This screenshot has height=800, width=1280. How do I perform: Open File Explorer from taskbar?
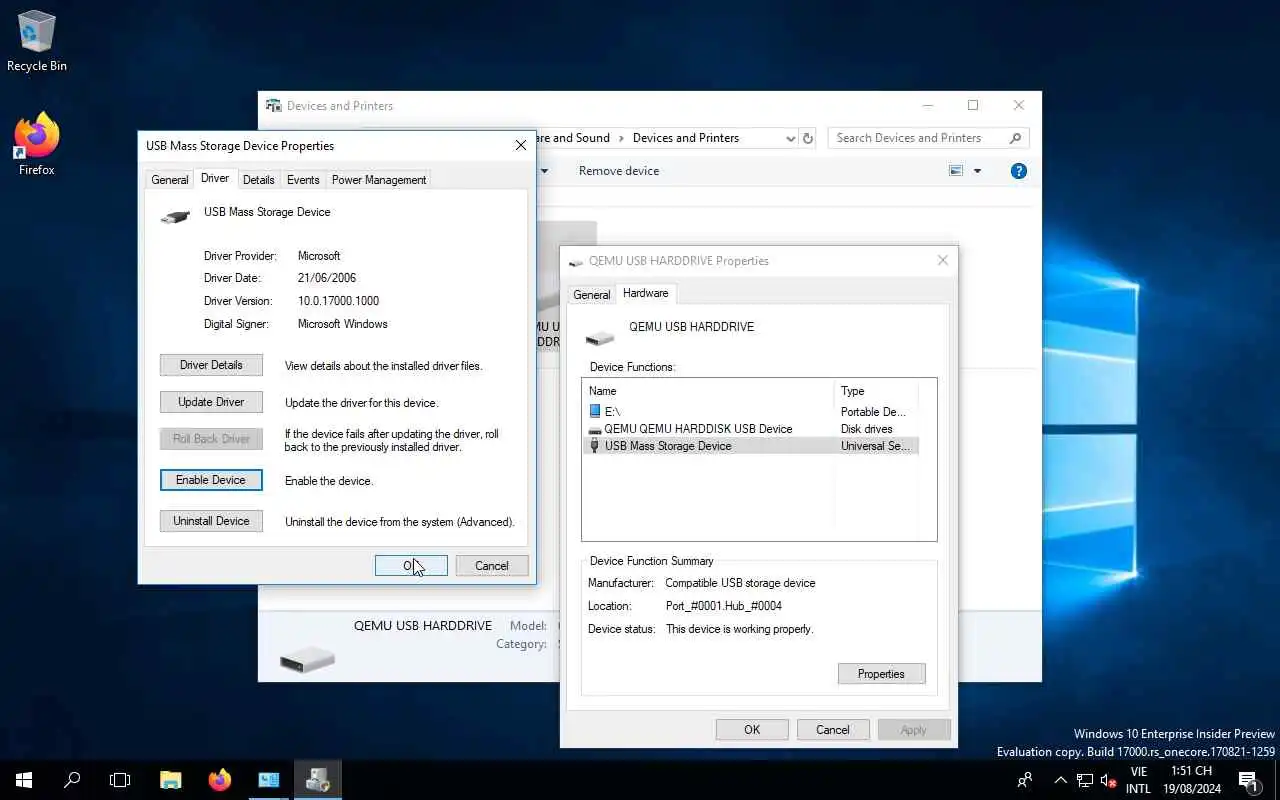click(171, 780)
